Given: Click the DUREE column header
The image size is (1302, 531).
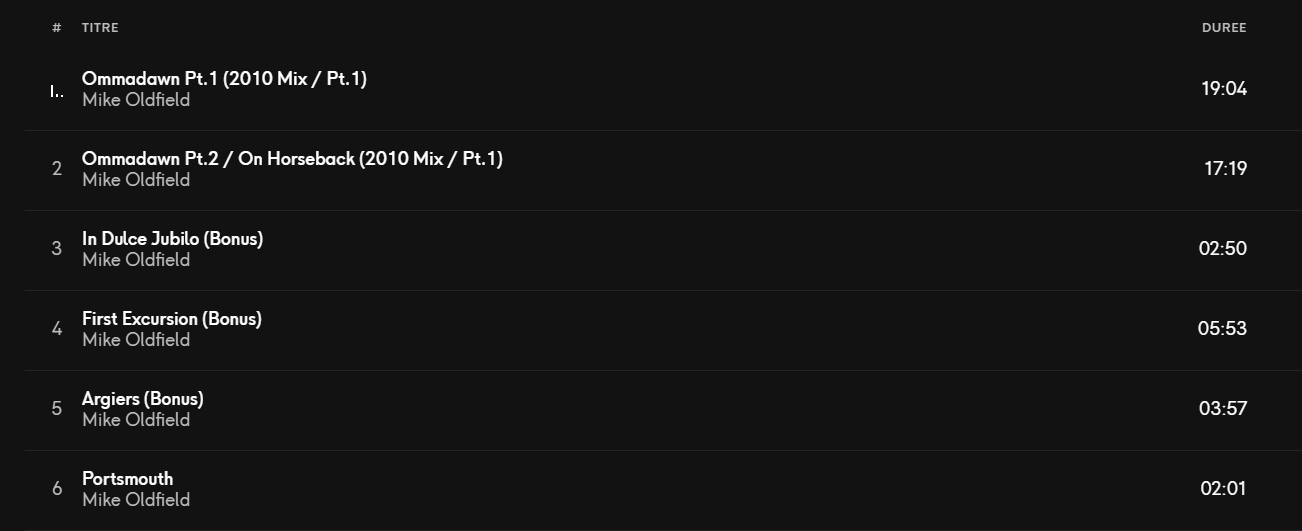Looking at the screenshot, I should coord(1224,28).
